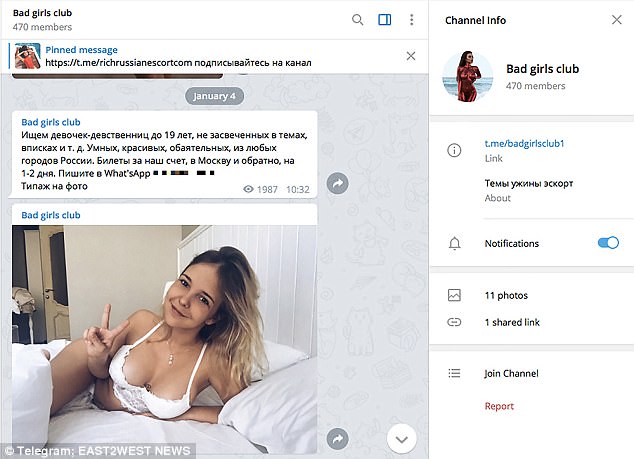The width and height of the screenshot is (634, 459).
Task: Toggle the side panel icon in header
Action: (385, 20)
